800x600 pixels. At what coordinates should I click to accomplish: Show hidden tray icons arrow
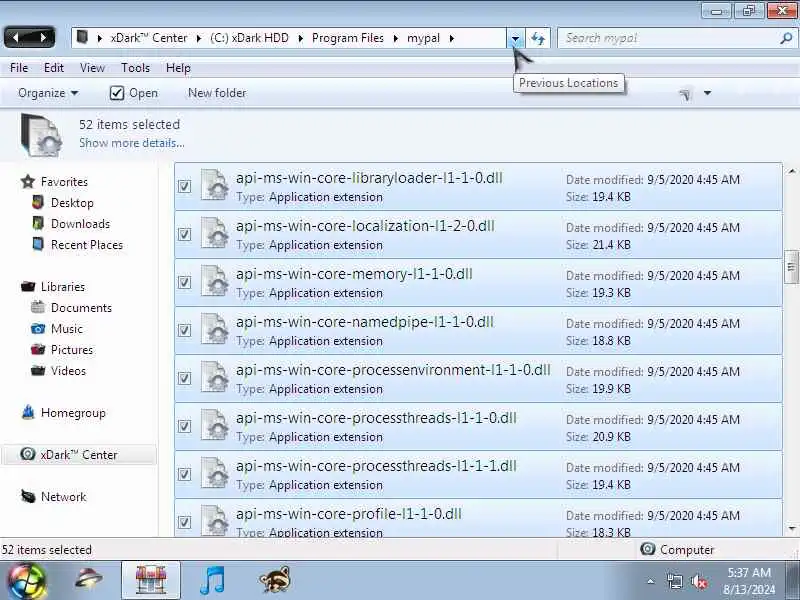point(651,581)
